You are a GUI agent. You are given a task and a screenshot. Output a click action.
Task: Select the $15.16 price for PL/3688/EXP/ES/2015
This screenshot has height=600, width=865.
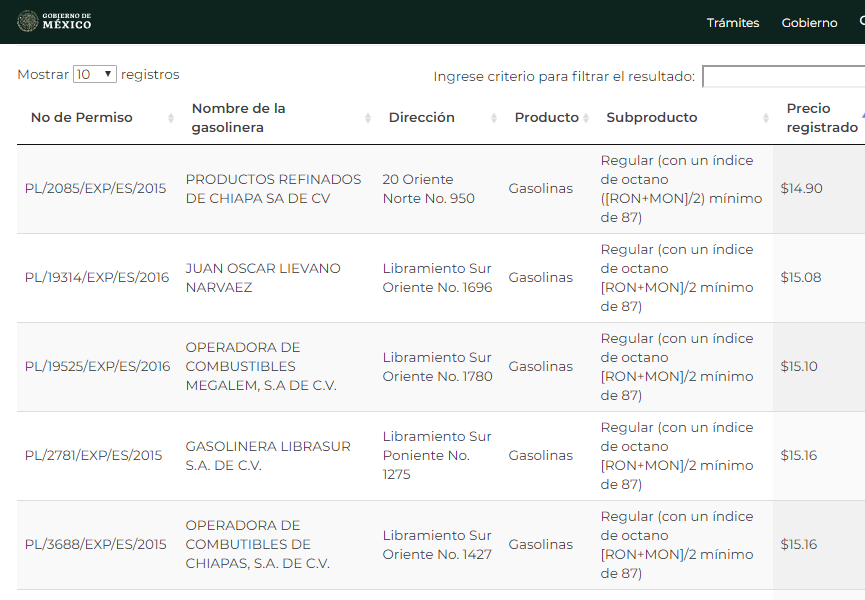click(x=798, y=544)
